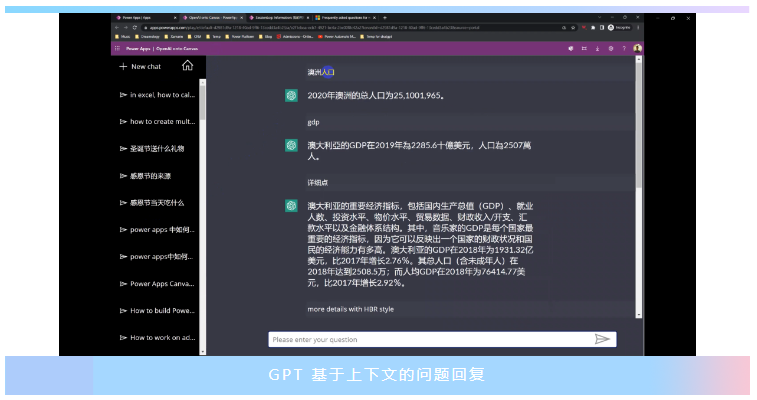Open a new browser tab with plus
757x400 pixels.
pyautogui.click(x=385, y=18)
